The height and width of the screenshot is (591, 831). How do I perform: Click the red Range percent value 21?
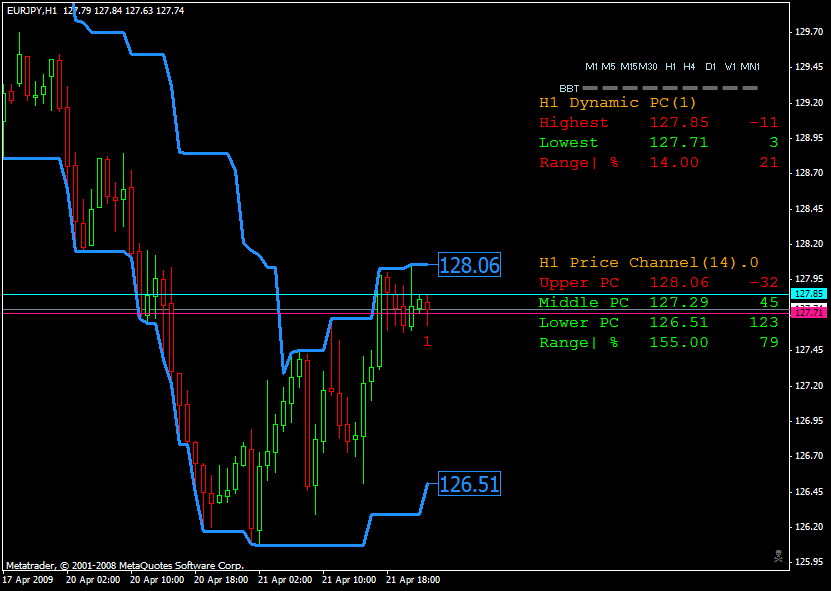(769, 163)
